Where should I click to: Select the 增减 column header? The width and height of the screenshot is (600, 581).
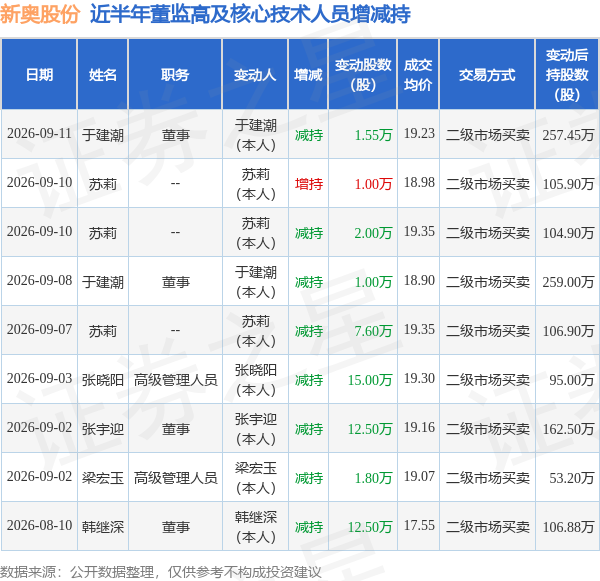308,75
